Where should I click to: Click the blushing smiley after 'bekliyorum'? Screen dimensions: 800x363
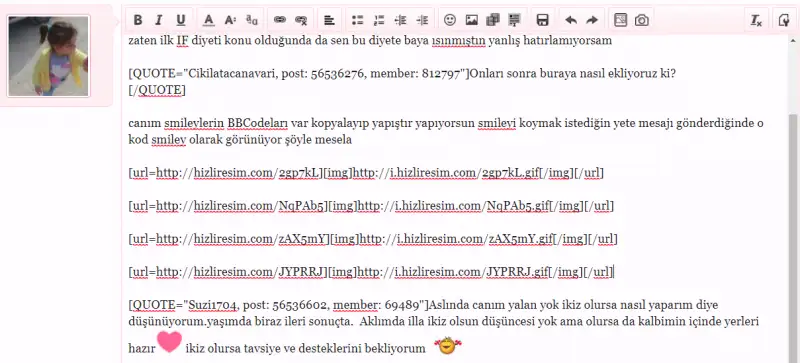pos(447,347)
